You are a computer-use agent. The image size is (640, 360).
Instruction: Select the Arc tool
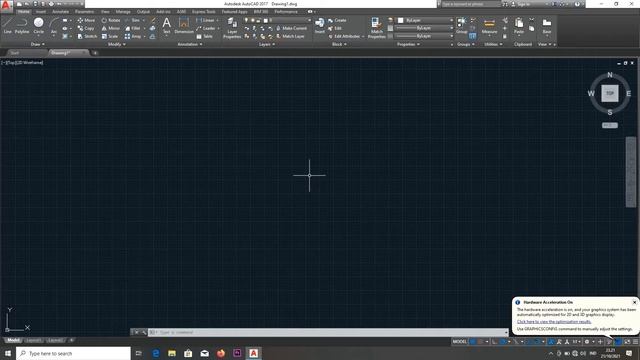[53, 25]
